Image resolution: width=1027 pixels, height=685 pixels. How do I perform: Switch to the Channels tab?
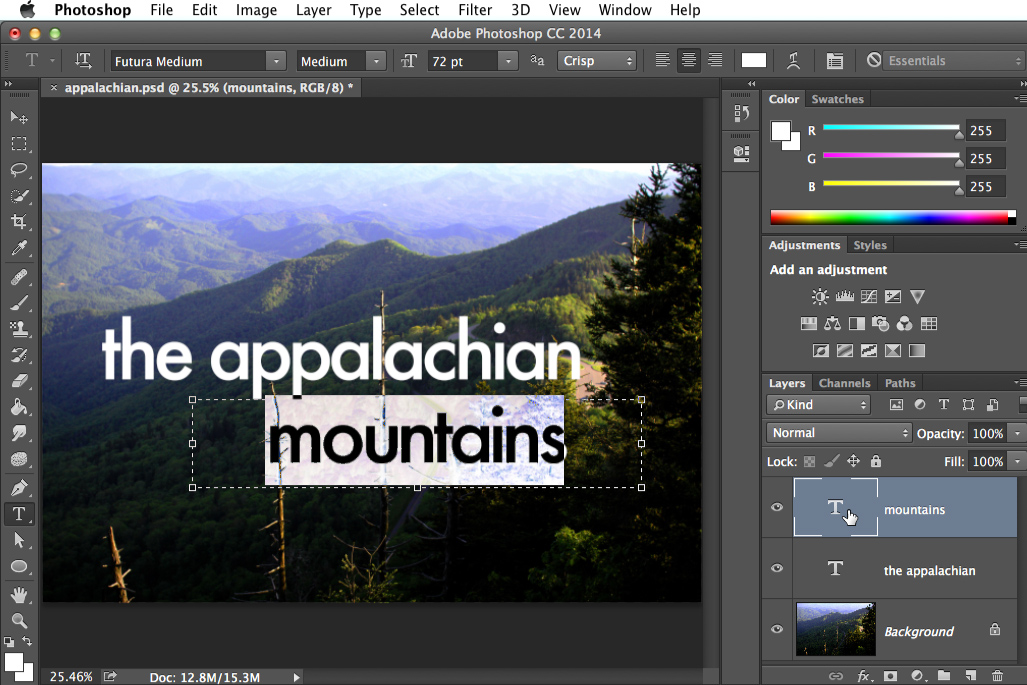click(x=844, y=382)
